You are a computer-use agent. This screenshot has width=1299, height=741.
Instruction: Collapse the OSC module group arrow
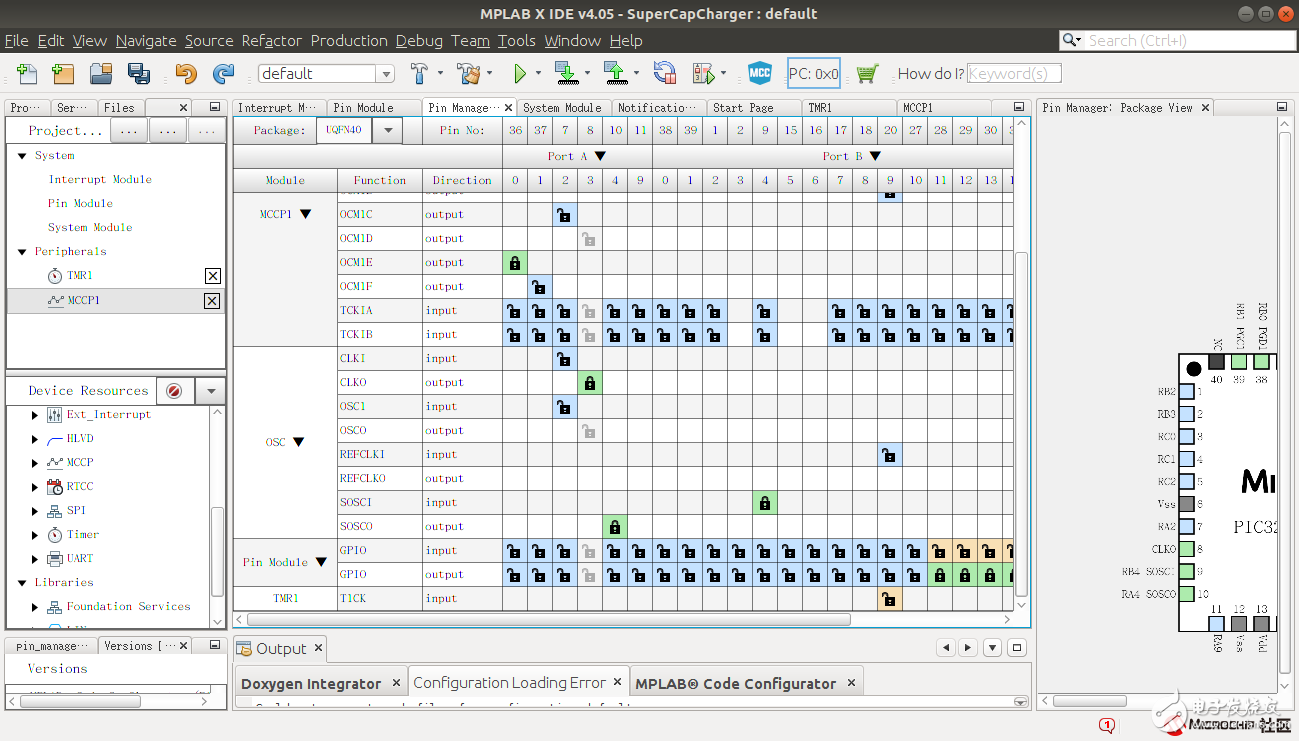click(298, 442)
